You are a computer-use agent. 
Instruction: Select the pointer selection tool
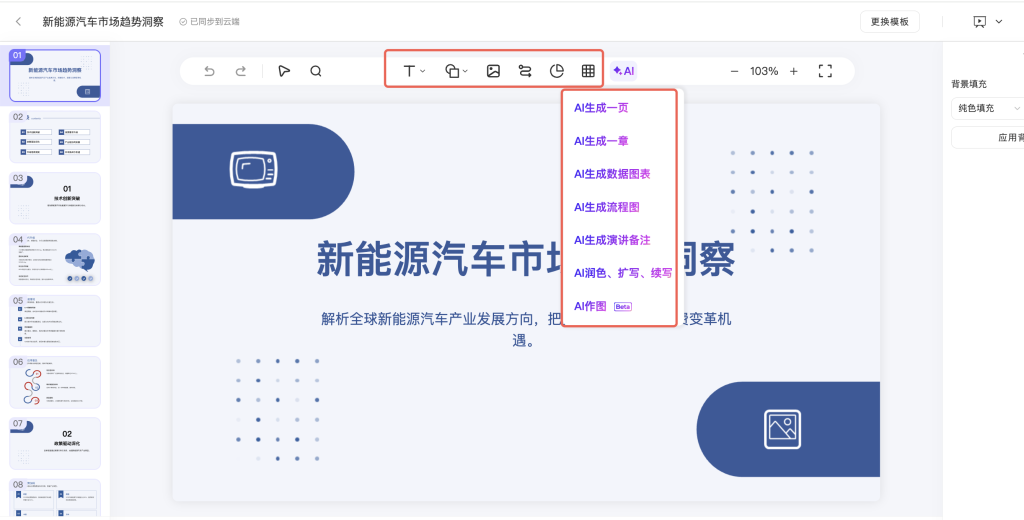284,71
